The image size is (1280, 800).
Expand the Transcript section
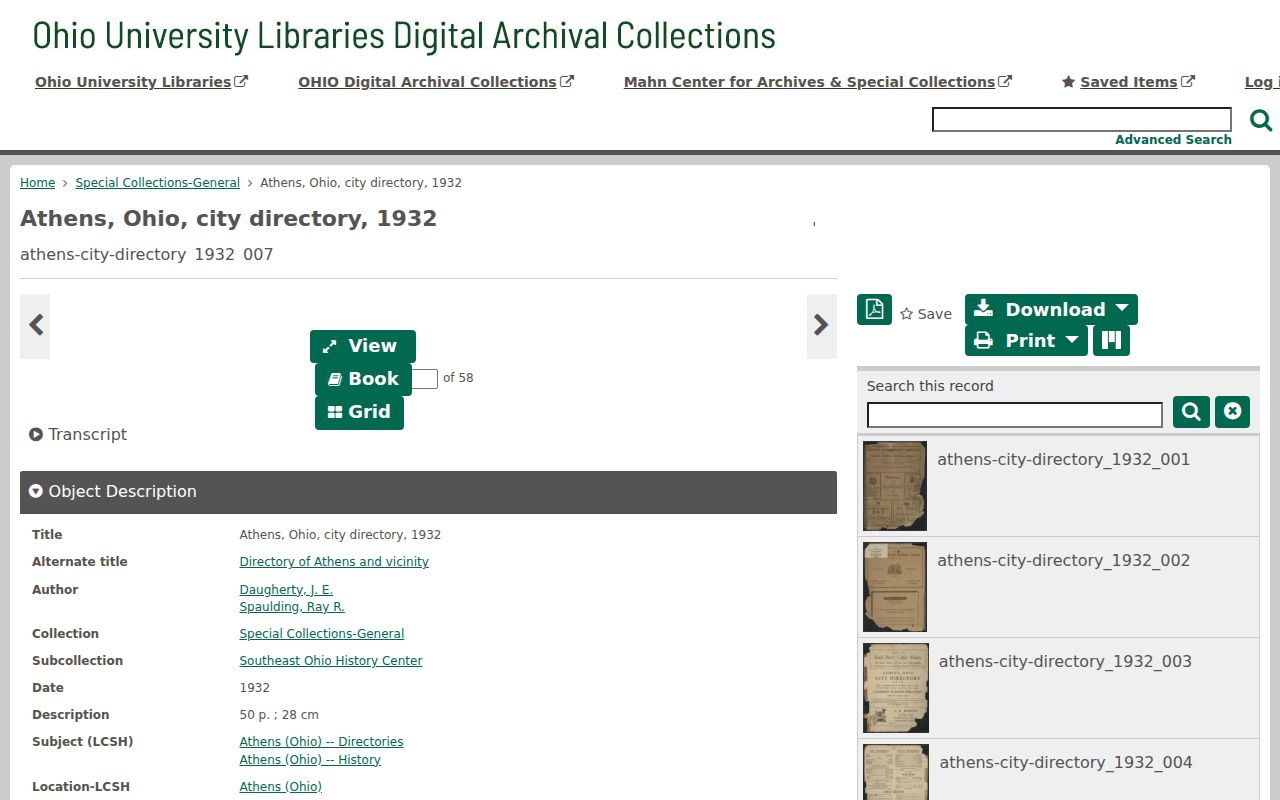tap(78, 434)
